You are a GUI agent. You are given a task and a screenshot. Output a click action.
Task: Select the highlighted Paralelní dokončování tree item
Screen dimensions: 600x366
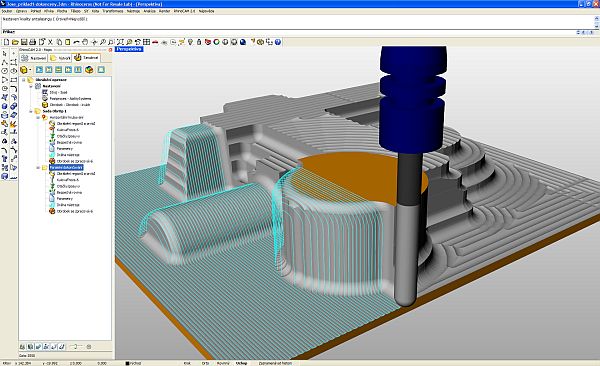click(x=66, y=168)
